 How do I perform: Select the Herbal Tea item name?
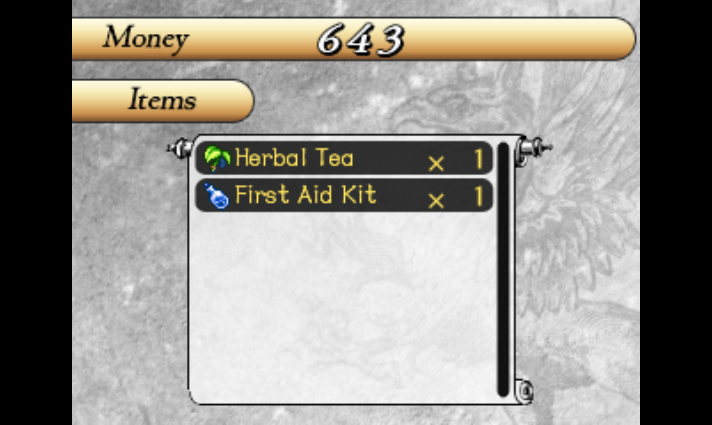(294, 158)
